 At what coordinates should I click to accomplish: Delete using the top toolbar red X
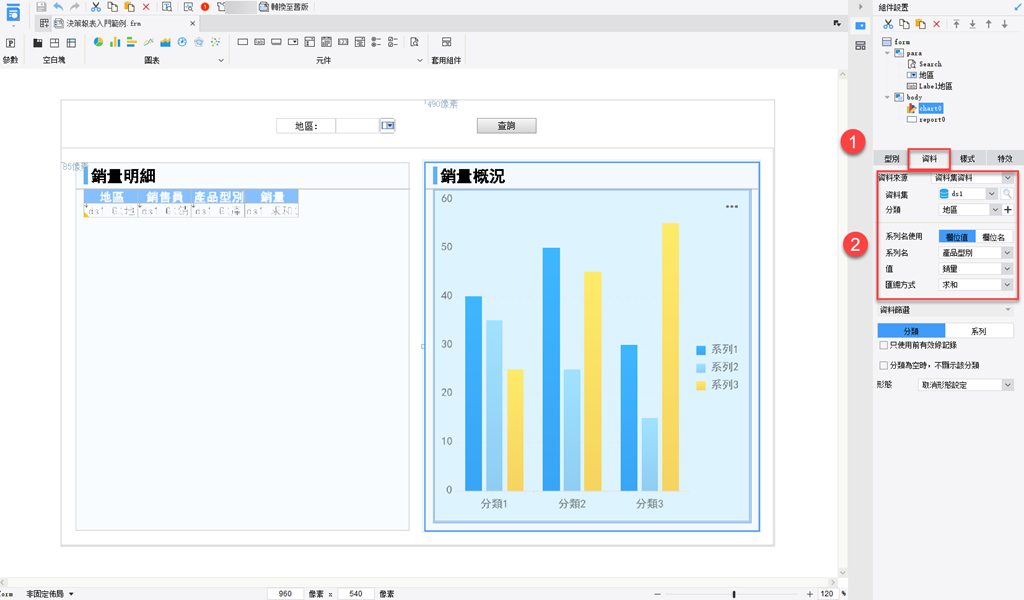(146, 7)
